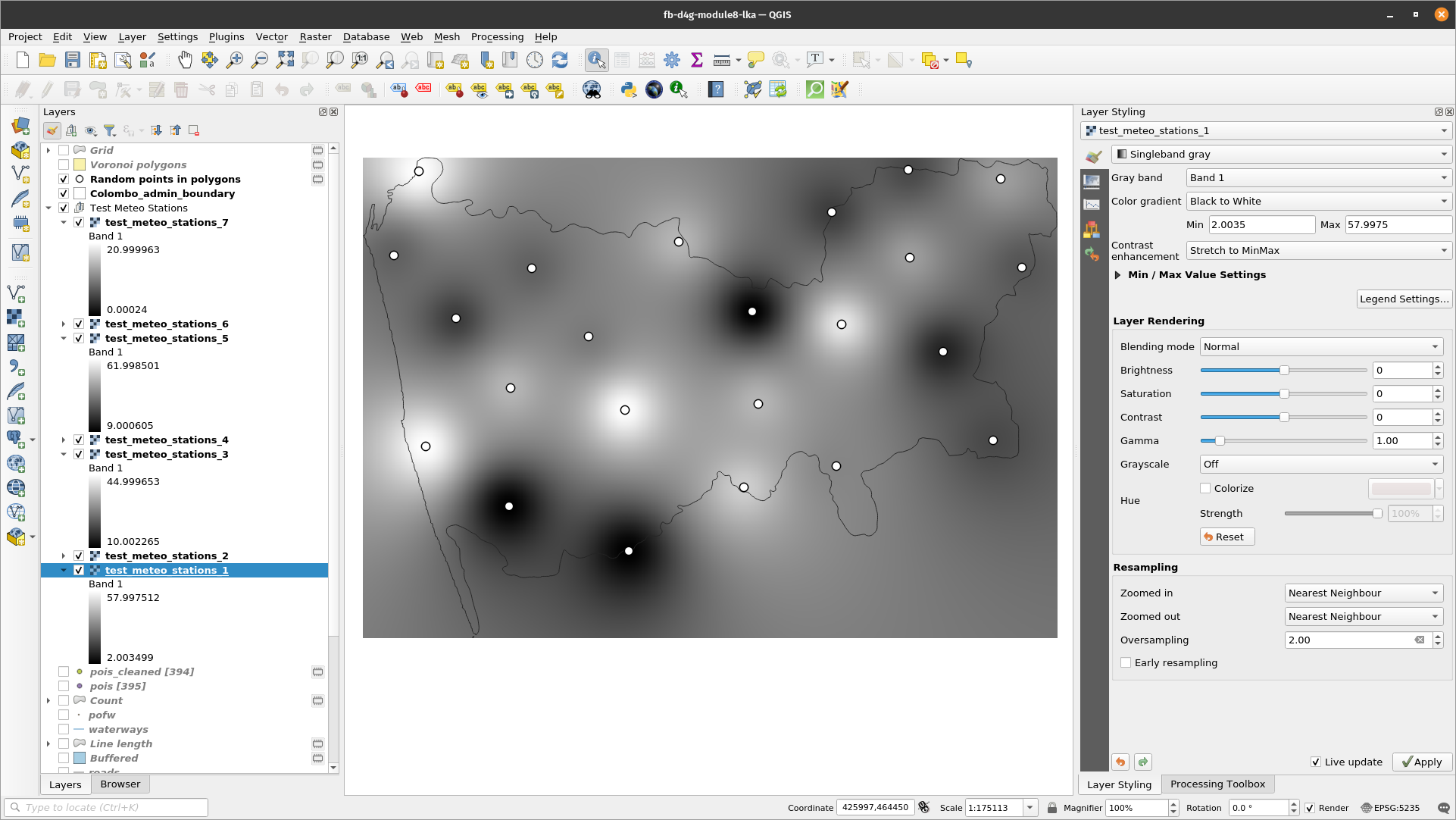Toggle visibility of Voronoi polygons layer
This screenshot has width=1456, height=820.
(64, 164)
